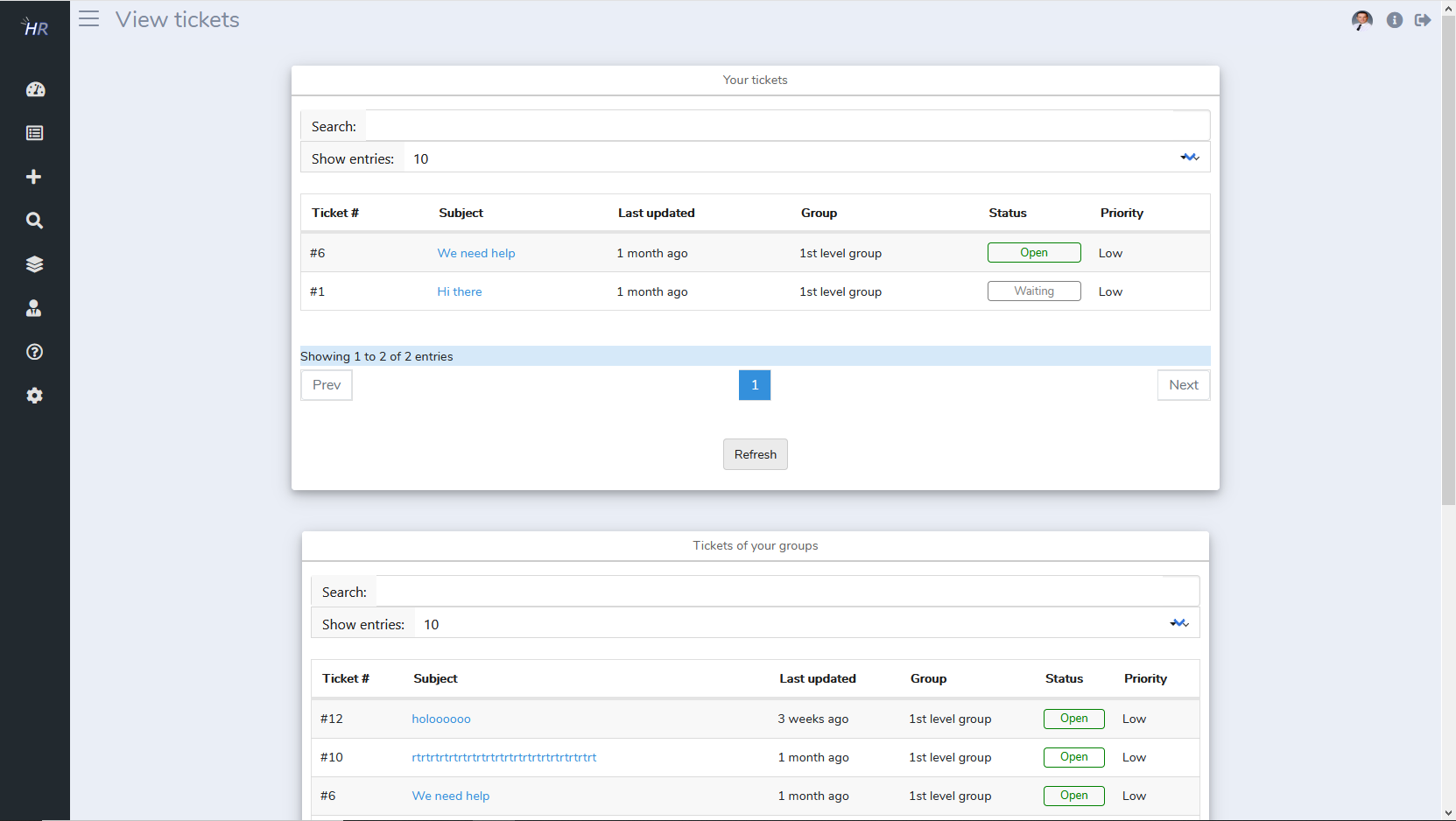Screen dimensions: 1456x821
Task: Sort Tickets of your groups by Ticket # column
Action: (x=346, y=678)
